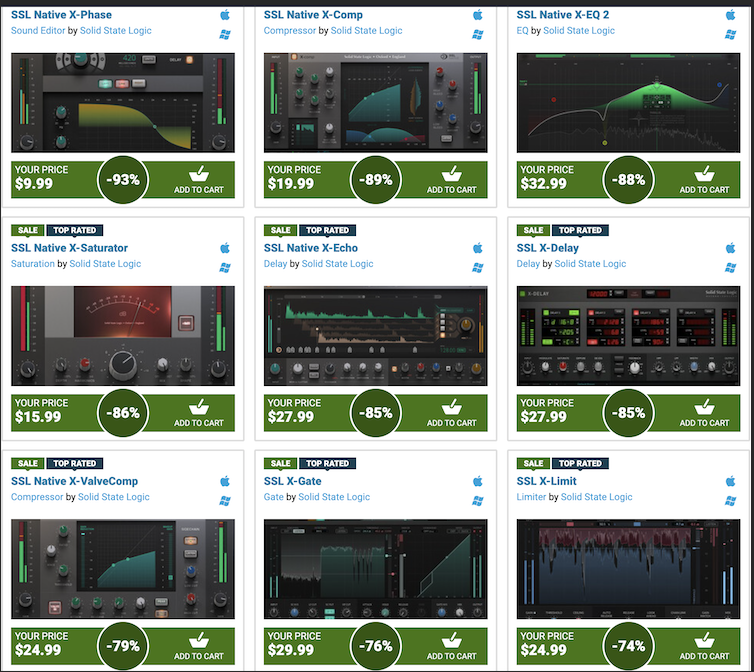754x672 pixels.
Task: Open the X-Comp plugin screenshot thumbnail
Action: (x=376, y=102)
